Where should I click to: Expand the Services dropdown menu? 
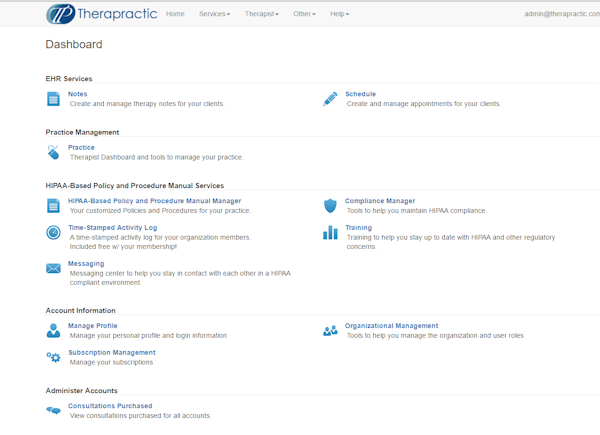(214, 14)
